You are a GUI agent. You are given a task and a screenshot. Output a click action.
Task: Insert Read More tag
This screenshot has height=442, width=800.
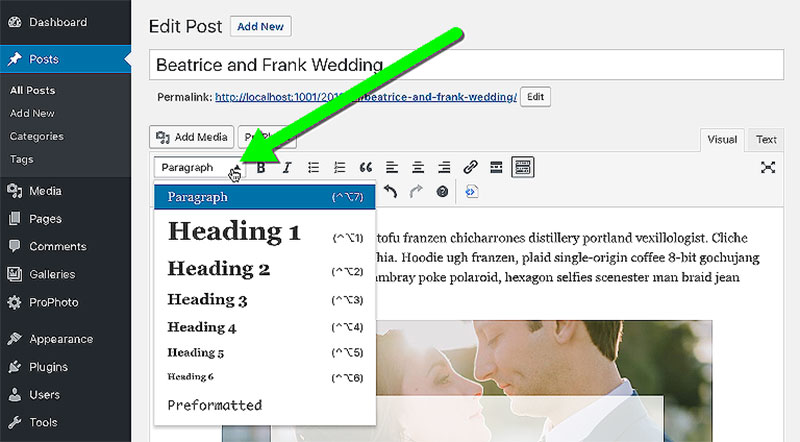(x=496, y=167)
